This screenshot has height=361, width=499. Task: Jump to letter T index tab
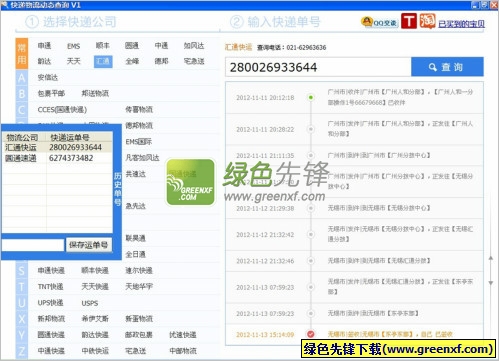(22, 287)
